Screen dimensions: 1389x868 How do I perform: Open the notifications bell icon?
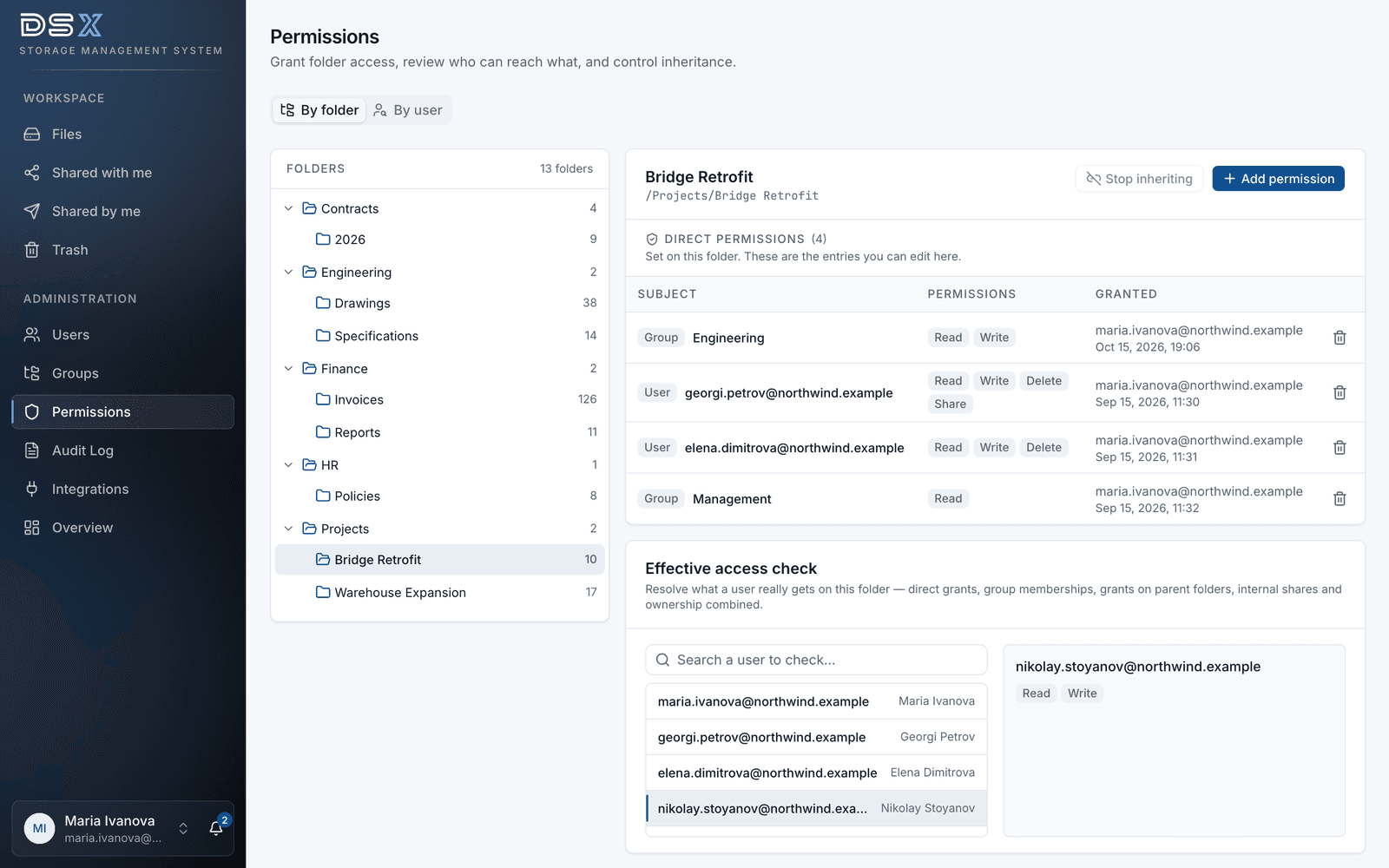click(x=216, y=828)
